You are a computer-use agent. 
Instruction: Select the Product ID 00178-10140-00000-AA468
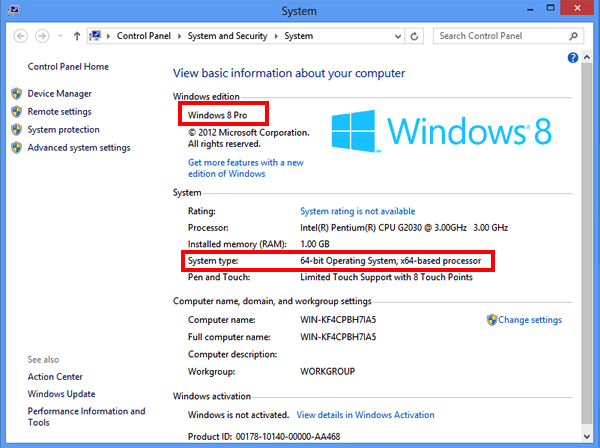point(264,437)
